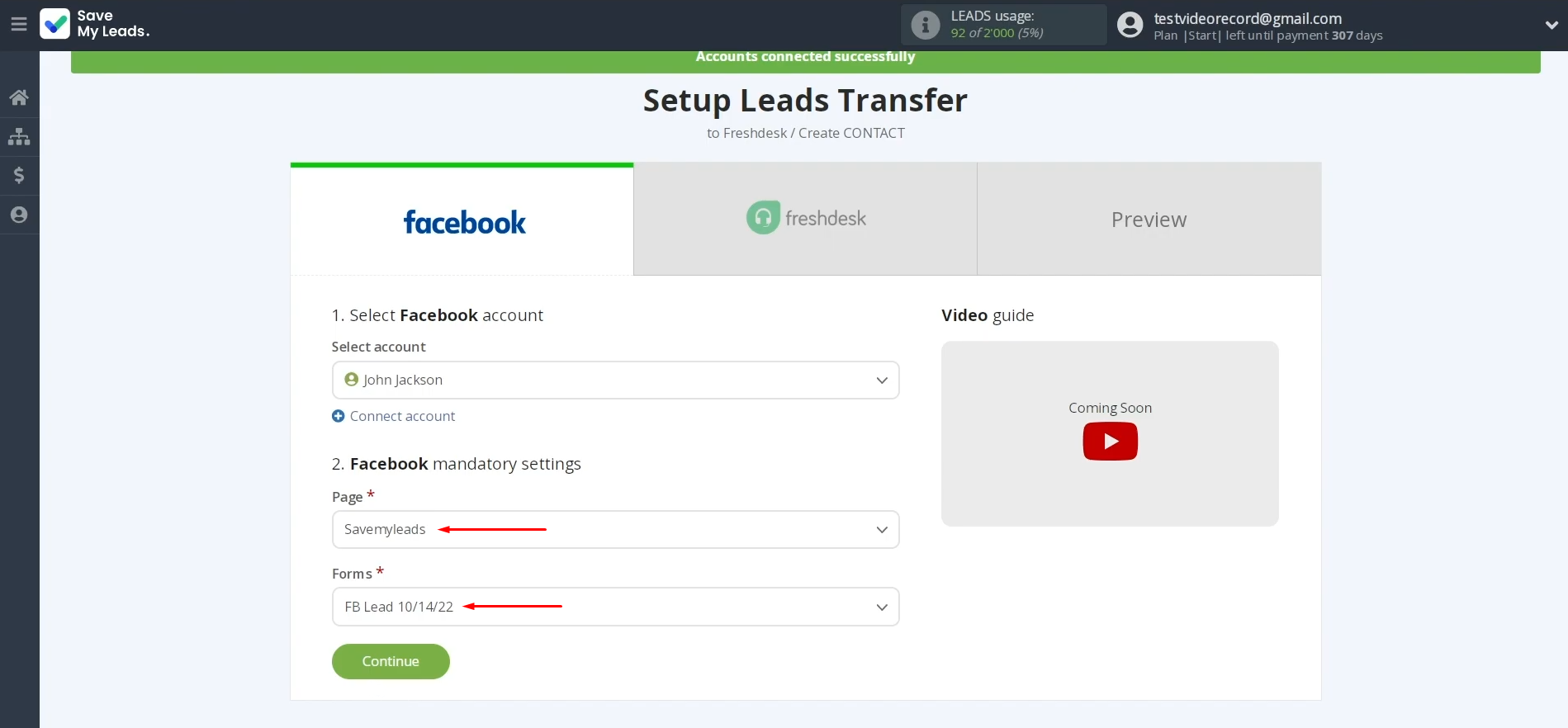Screen dimensions: 1568x728
Task: Click the plus icon beside Connect account
Action: [338, 416]
